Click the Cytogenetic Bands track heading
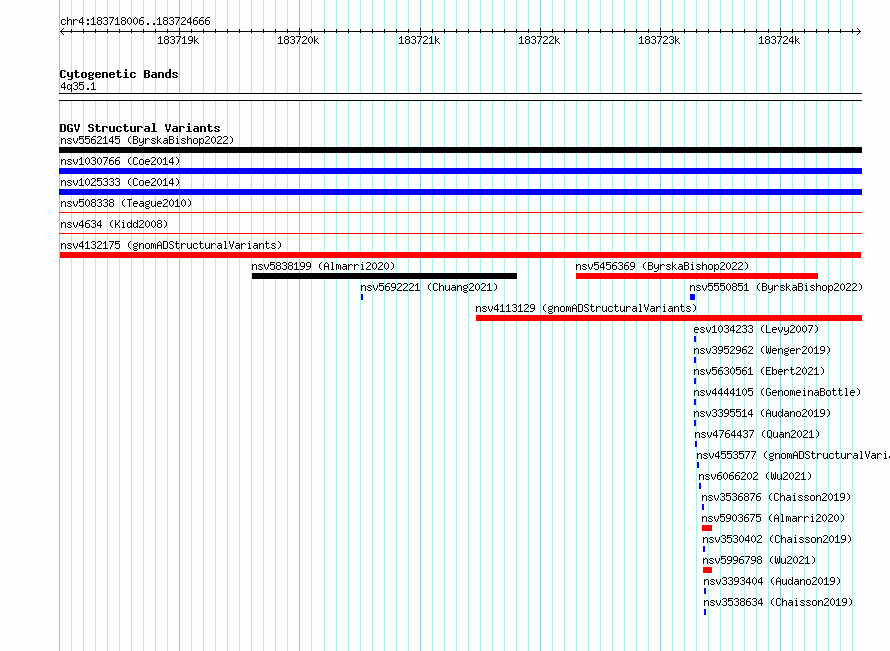The width and height of the screenshot is (890, 651). (119, 74)
